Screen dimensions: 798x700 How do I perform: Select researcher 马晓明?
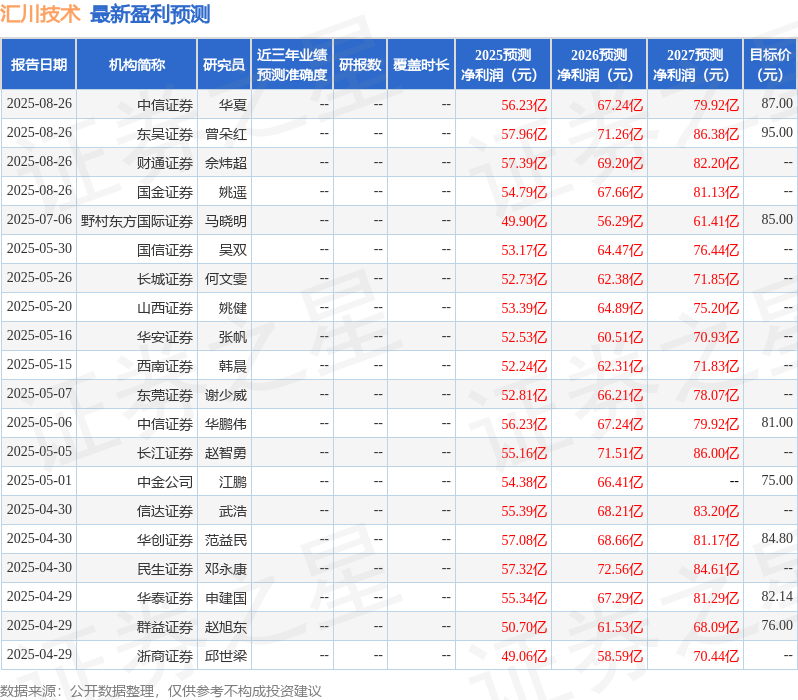(x=226, y=221)
